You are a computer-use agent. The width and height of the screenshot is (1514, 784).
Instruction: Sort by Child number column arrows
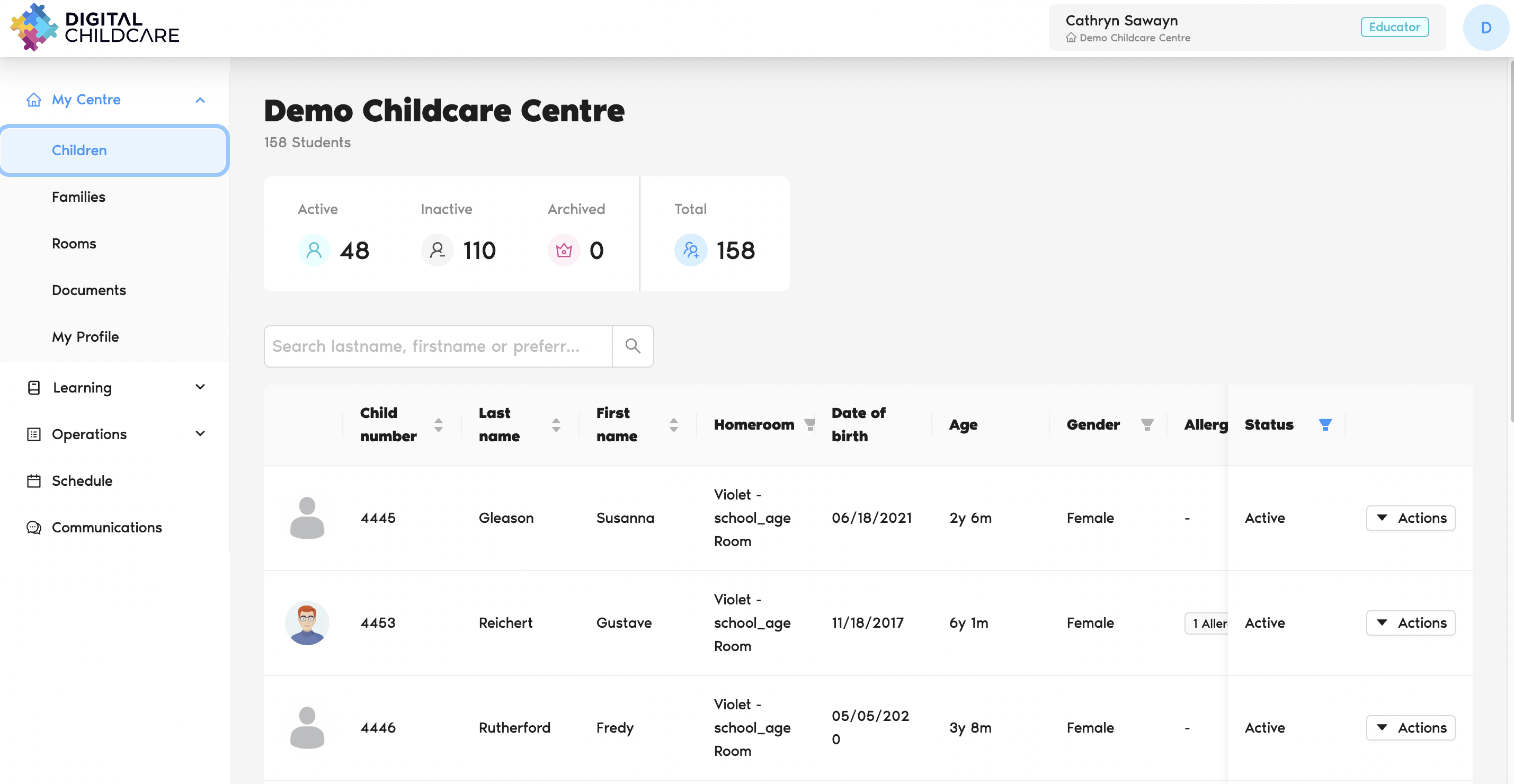[439, 424]
